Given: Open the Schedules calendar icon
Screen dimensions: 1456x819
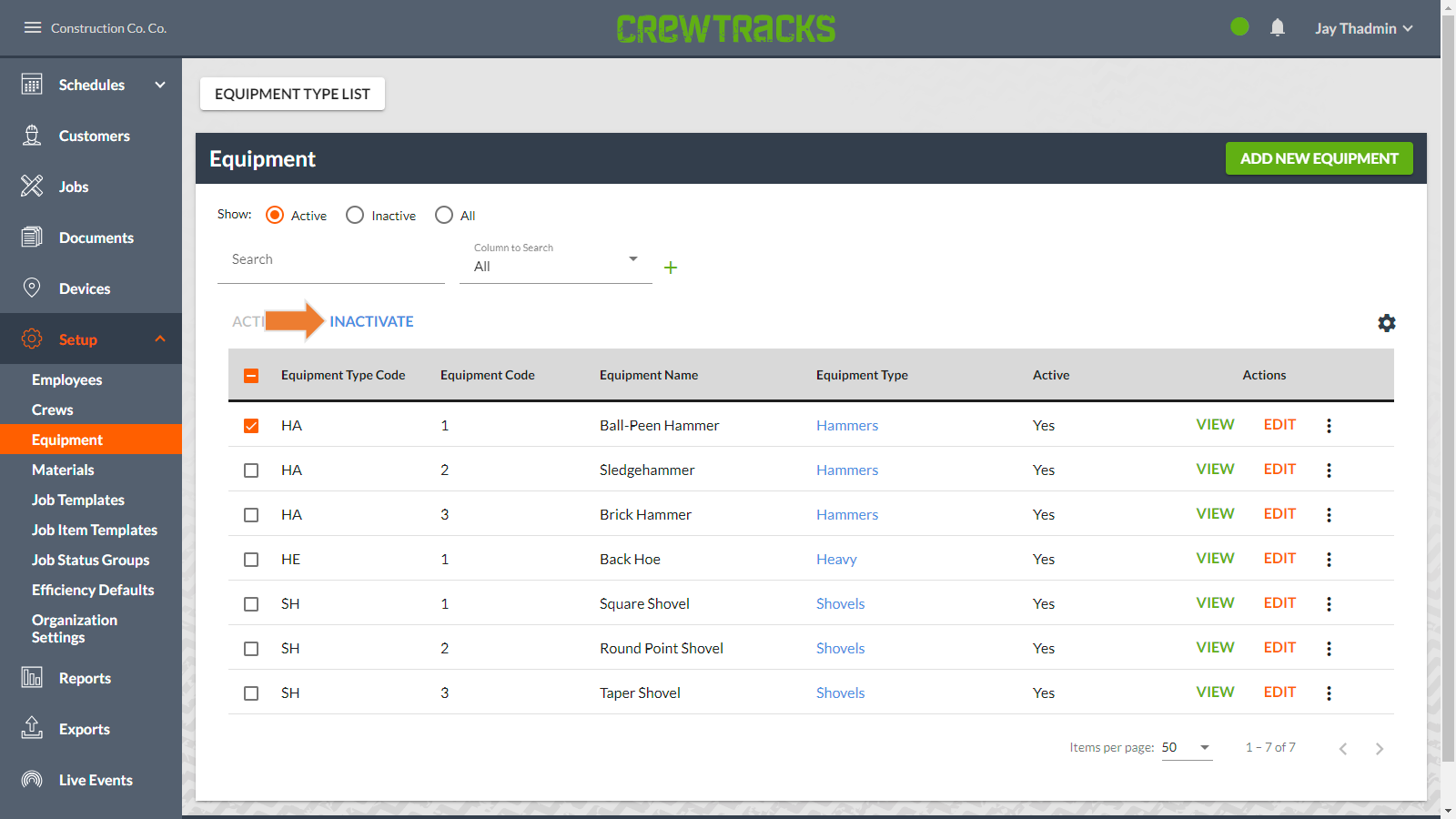Looking at the screenshot, I should pyautogui.click(x=32, y=85).
